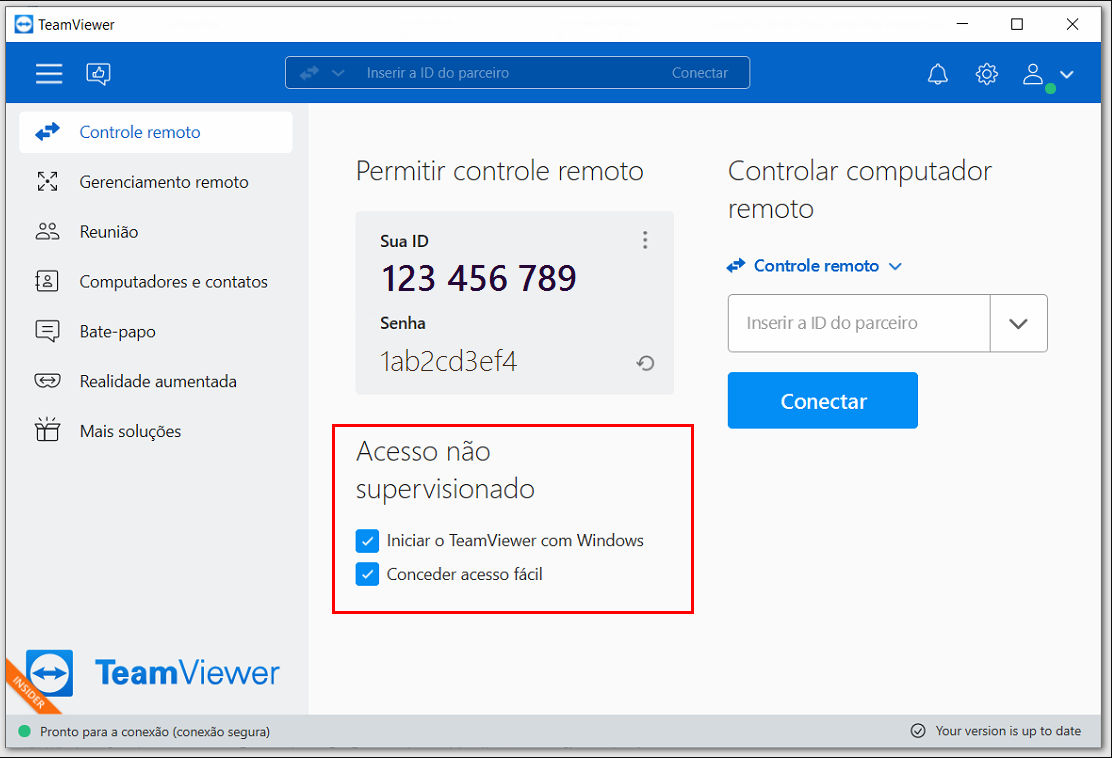This screenshot has height=758, width=1112.
Task: Click the ID number 123 456 789
Action: click(x=479, y=278)
